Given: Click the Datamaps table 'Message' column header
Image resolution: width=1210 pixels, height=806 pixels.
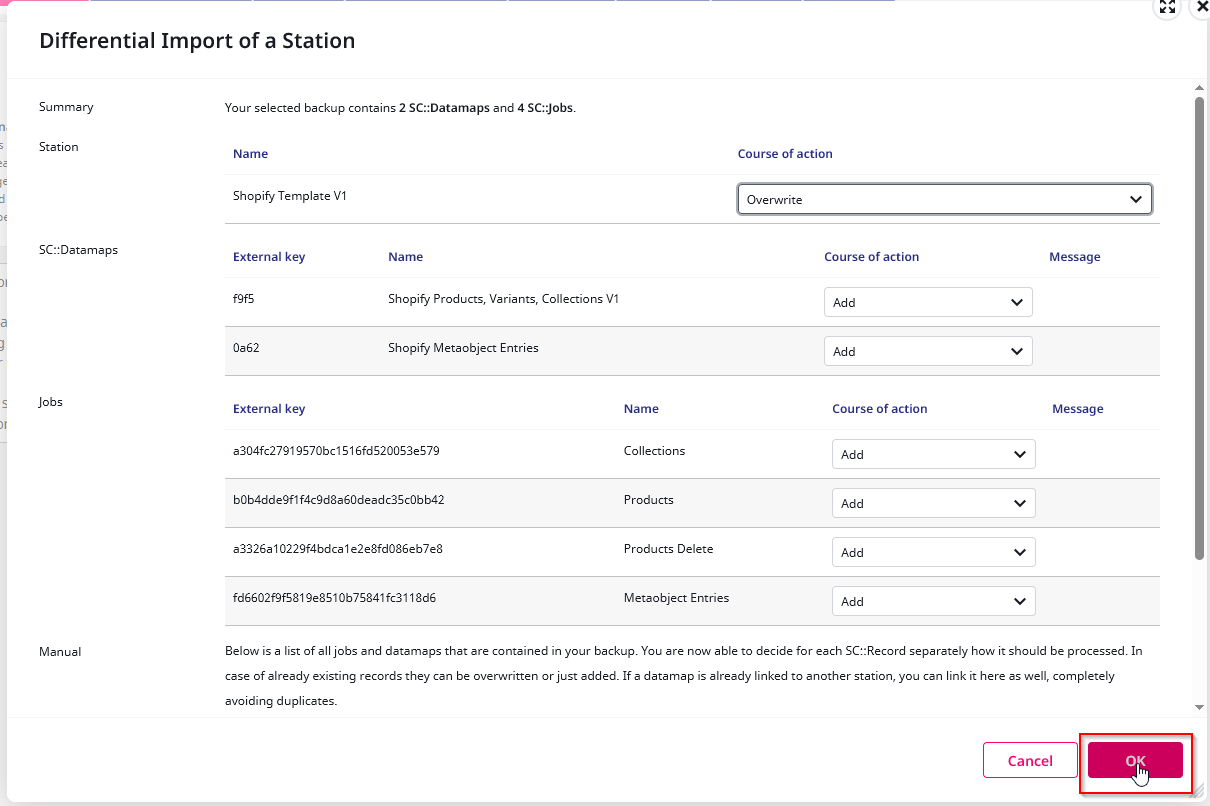Looking at the screenshot, I should (x=1075, y=257).
